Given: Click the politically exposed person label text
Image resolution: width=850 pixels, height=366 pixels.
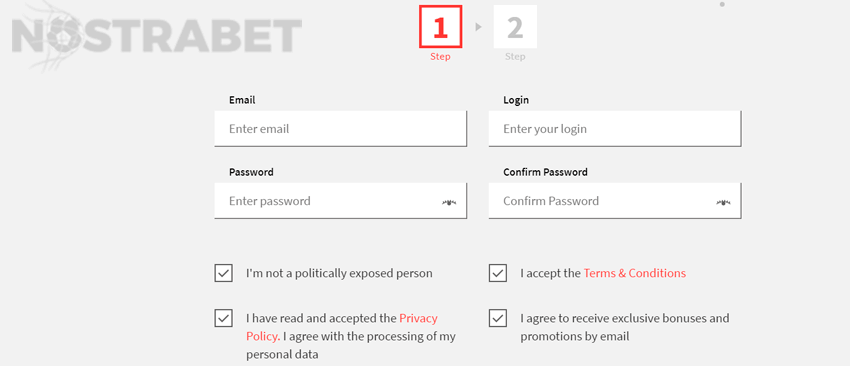Looking at the screenshot, I should 339,273.
